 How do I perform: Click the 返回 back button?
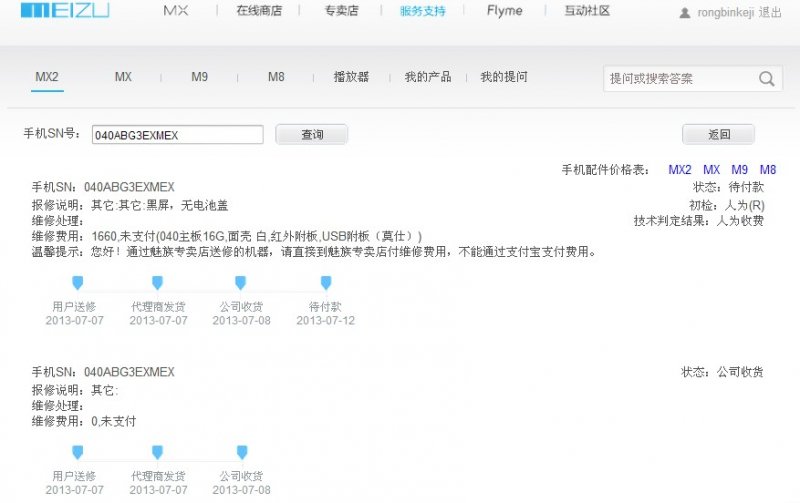(718, 135)
